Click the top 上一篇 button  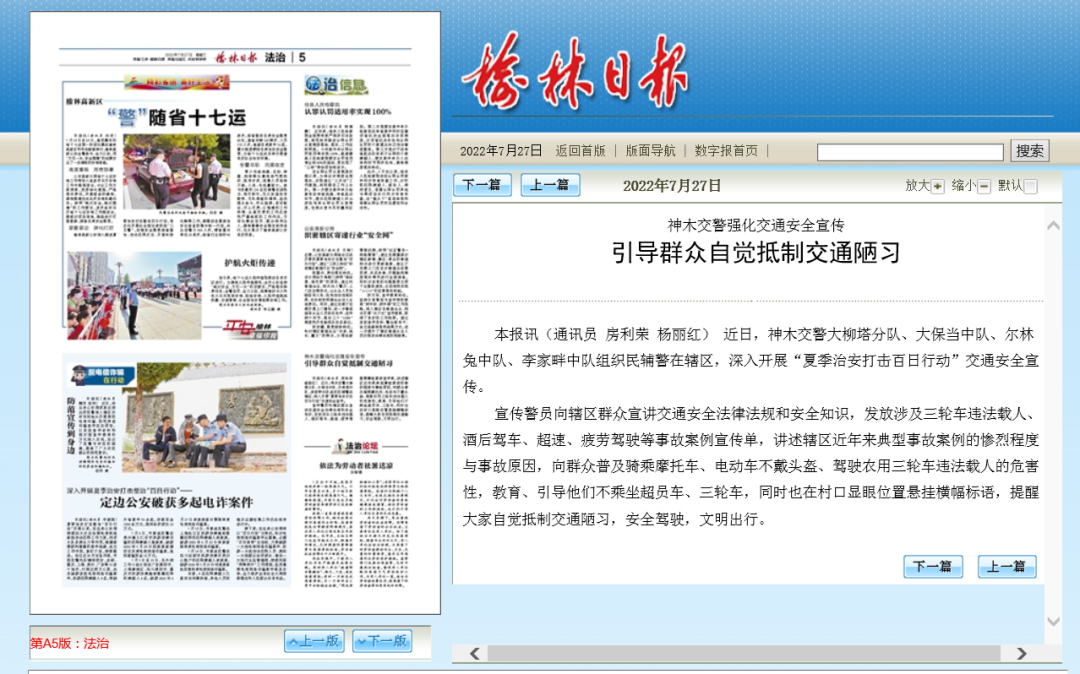550,185
